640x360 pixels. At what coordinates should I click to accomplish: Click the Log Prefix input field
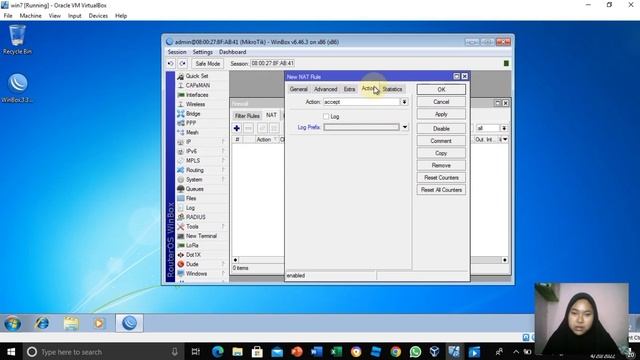tap(361, 127)
